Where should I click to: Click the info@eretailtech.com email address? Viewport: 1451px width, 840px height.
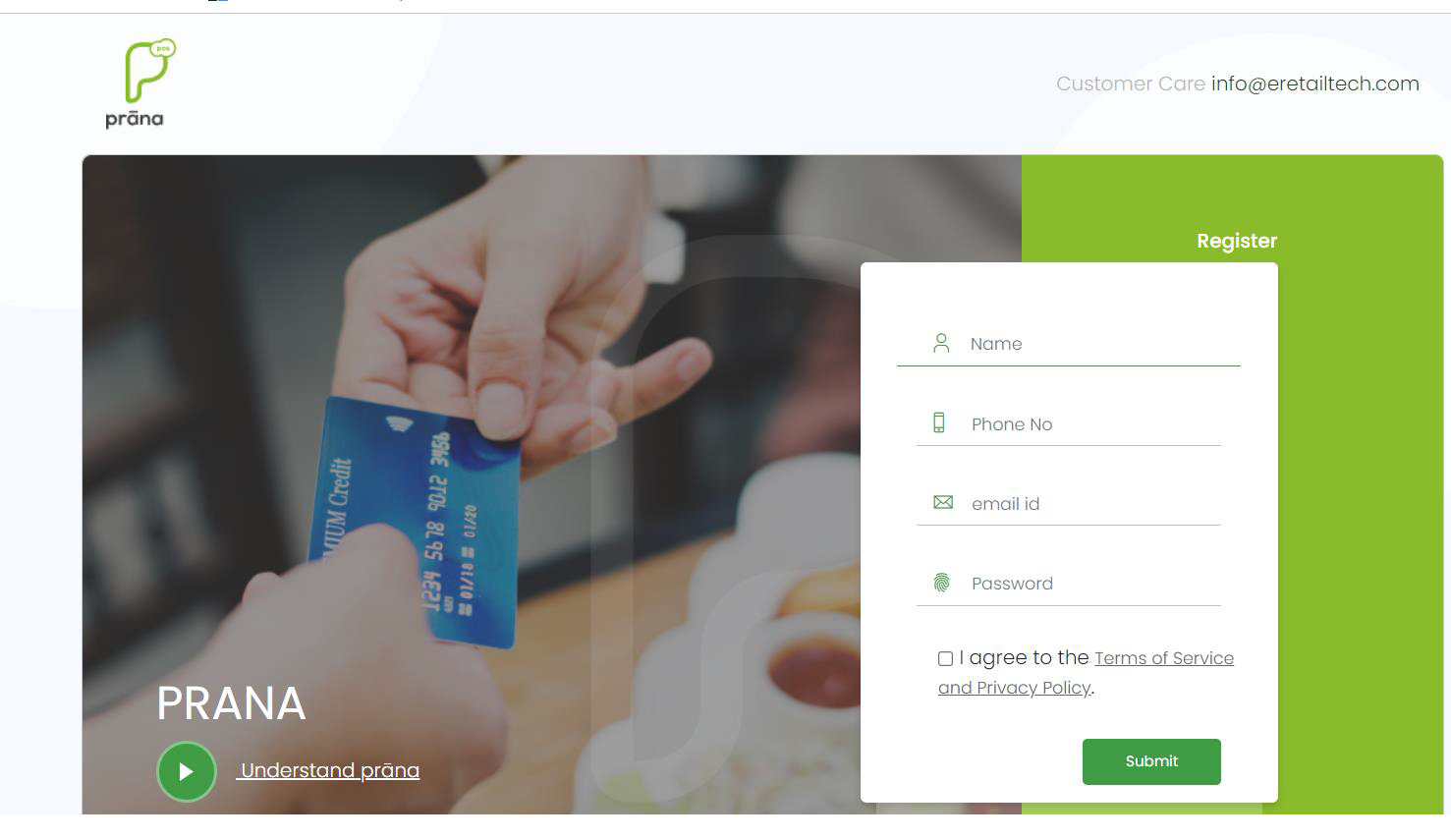tap(1315, 84)
